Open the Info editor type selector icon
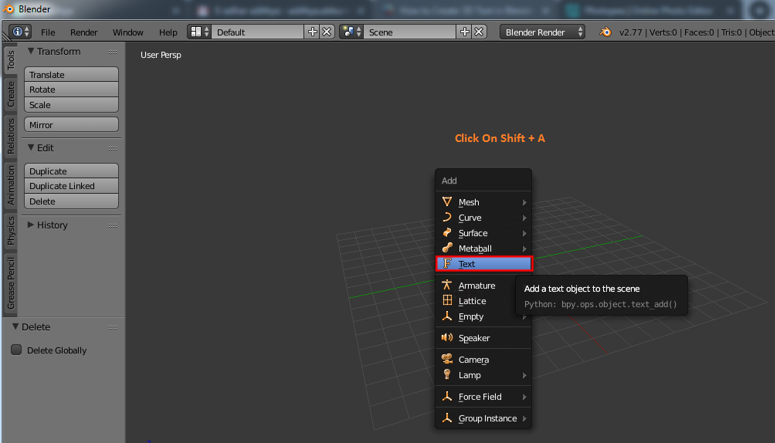Viewport: 775px width, 443px height. coord(20,32)
